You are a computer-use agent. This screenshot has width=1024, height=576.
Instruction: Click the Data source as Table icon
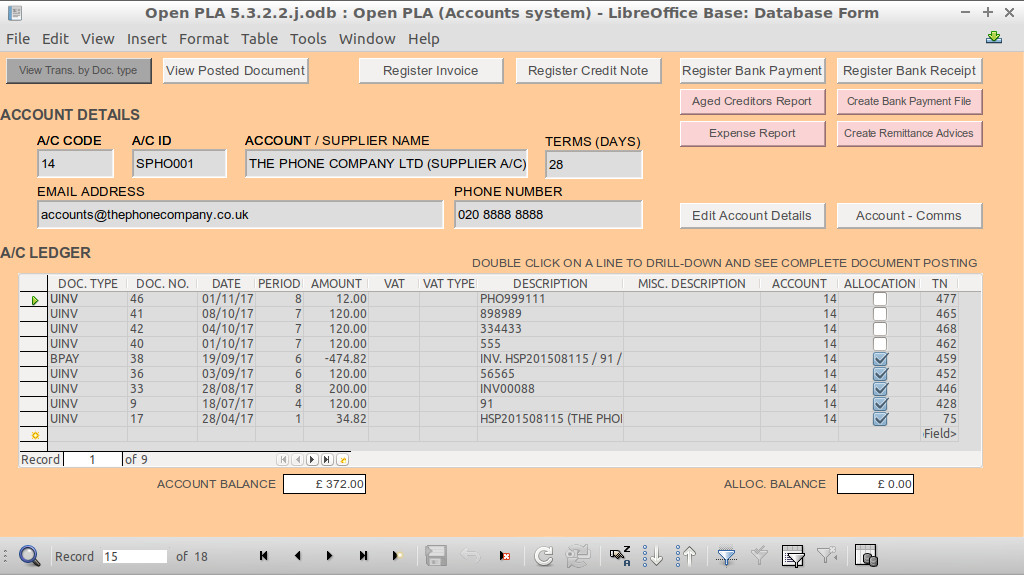[867, 556]
